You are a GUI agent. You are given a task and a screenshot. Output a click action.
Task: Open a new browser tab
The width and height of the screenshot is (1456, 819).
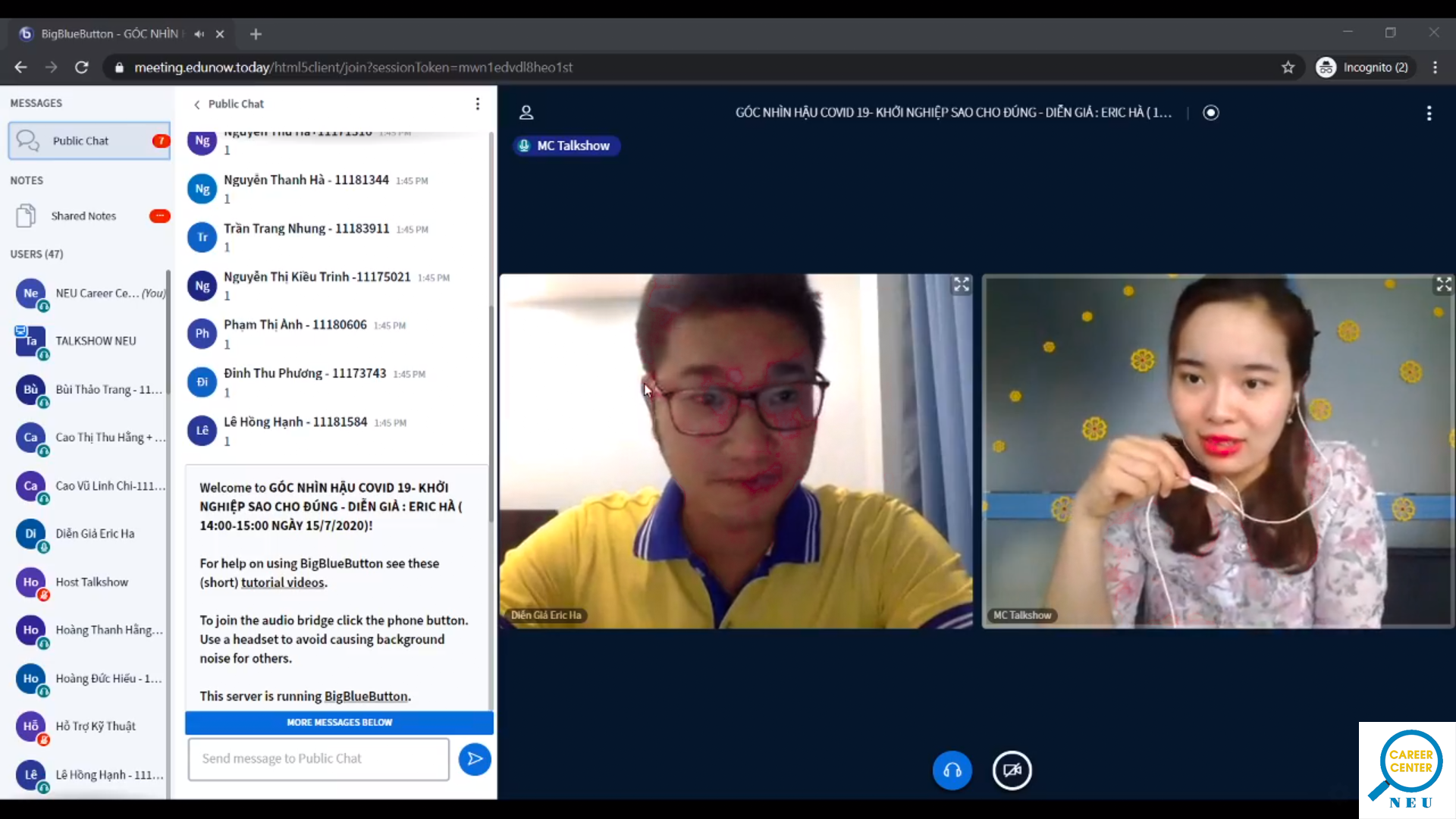tap(256, 34)
